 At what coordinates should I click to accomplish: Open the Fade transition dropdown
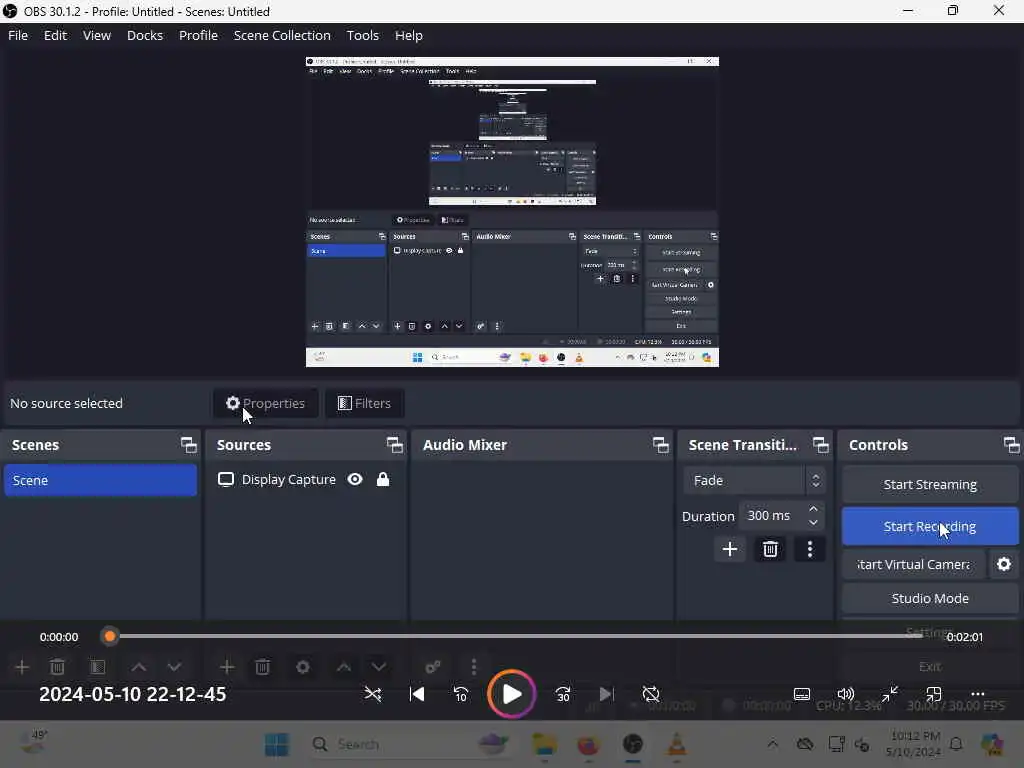[754, 481]
